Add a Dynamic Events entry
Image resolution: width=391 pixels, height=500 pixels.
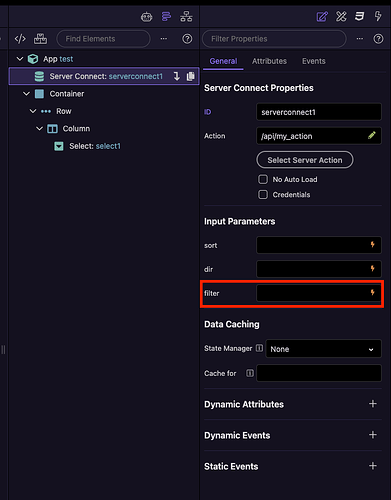[x=373, y=435]
